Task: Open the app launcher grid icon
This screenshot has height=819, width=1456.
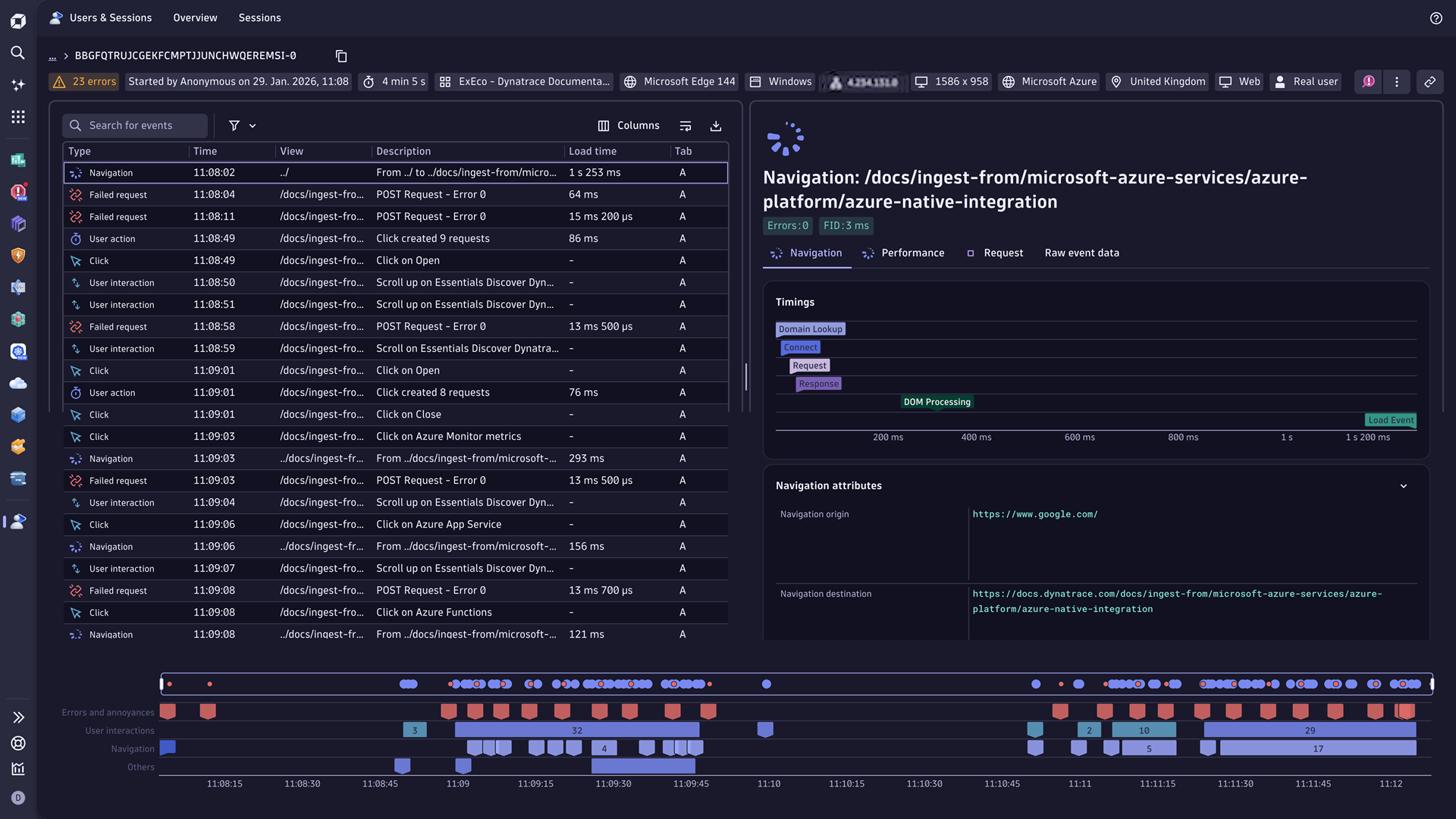Action: pyautogui.click(x=18, y=116)
